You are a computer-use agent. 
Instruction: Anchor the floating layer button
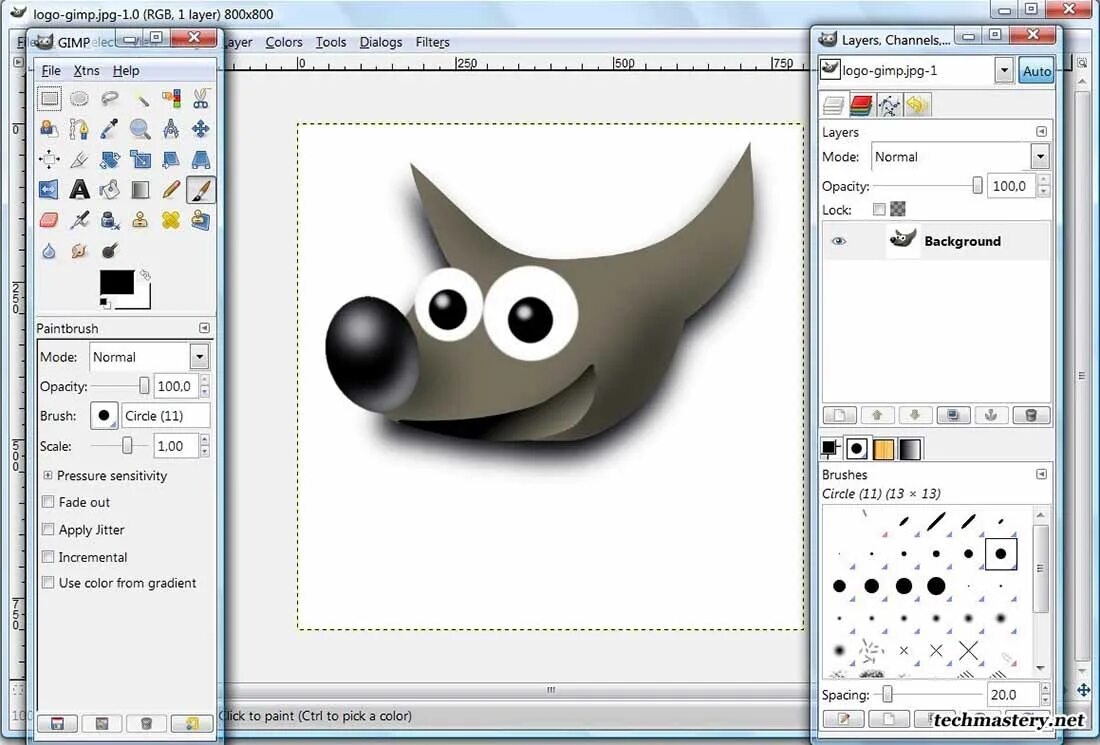pyautogui.click(x=991, y=415)
